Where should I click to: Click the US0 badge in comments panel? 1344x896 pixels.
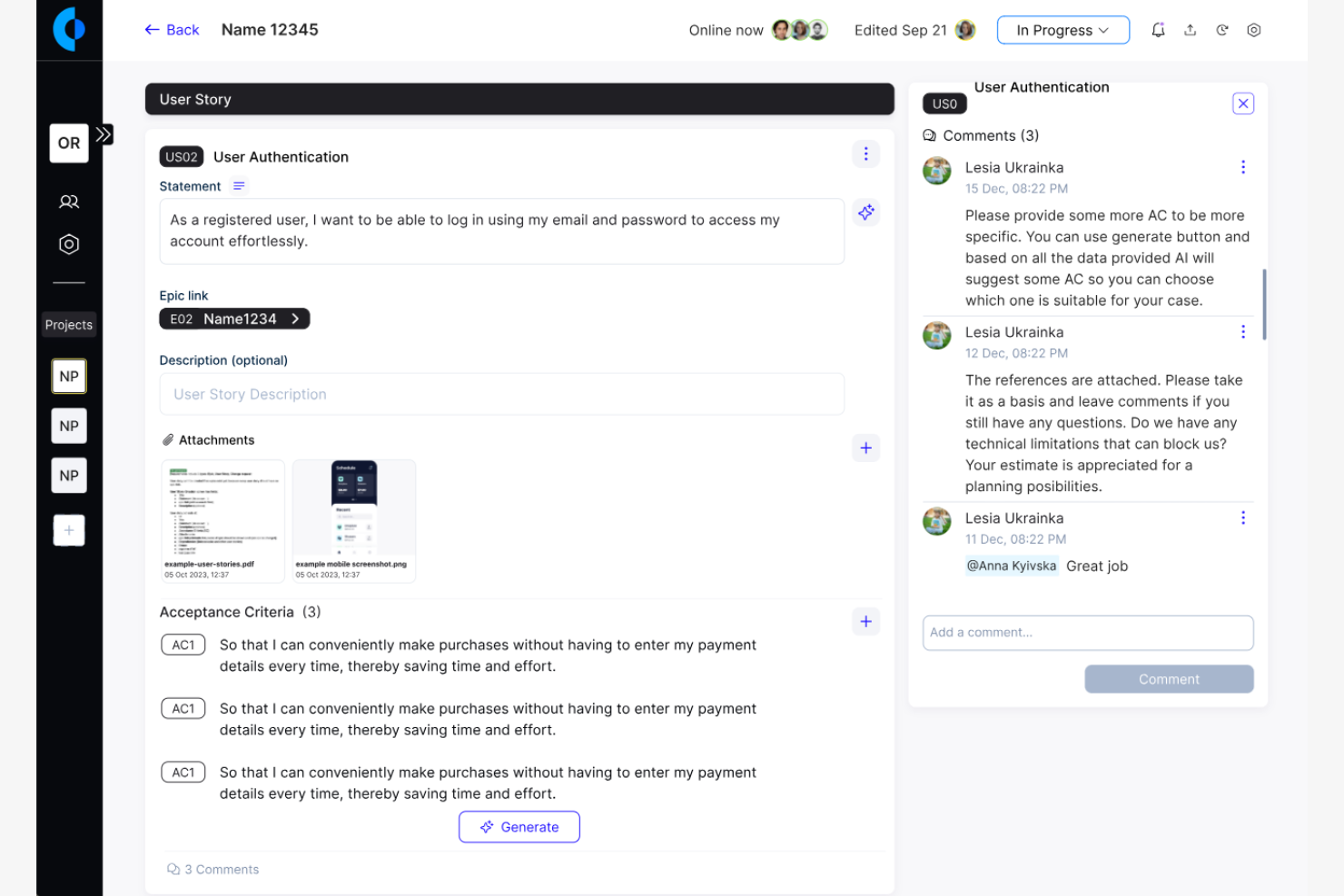944,103
